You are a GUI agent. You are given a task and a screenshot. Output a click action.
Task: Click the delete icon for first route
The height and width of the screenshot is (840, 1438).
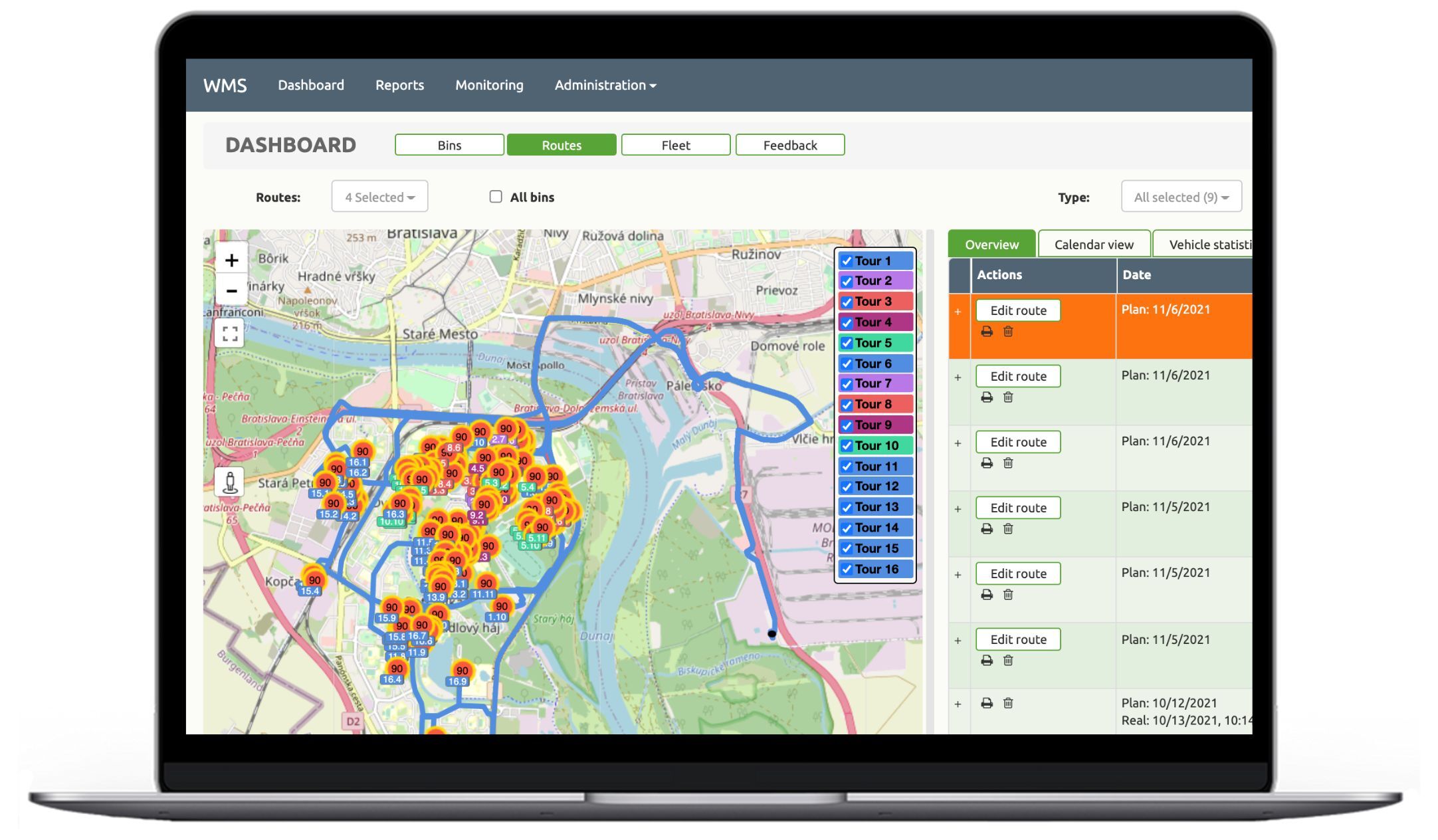coord(1008,332)
